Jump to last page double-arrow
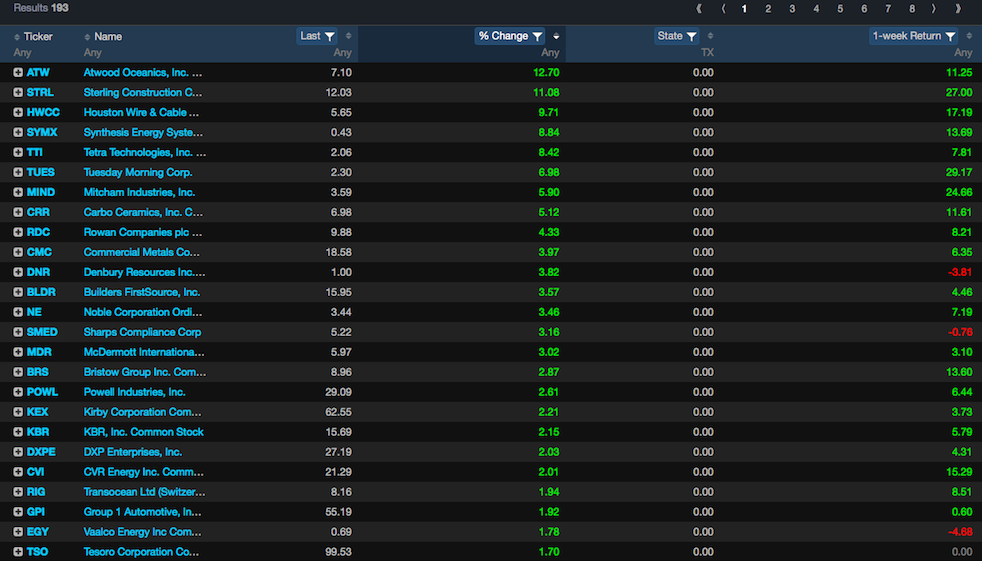The width and height of the screenshot is (982, 561). click(x=958, y=9)
